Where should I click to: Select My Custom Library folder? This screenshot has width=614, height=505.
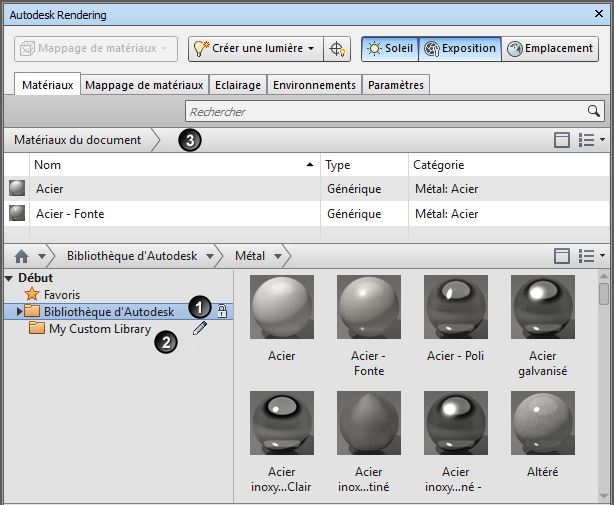[90, 328]
